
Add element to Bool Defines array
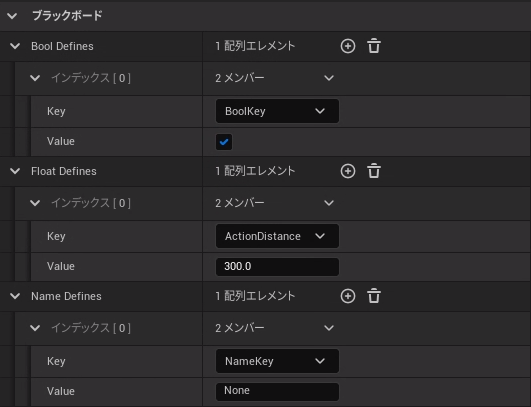point(348,46)
